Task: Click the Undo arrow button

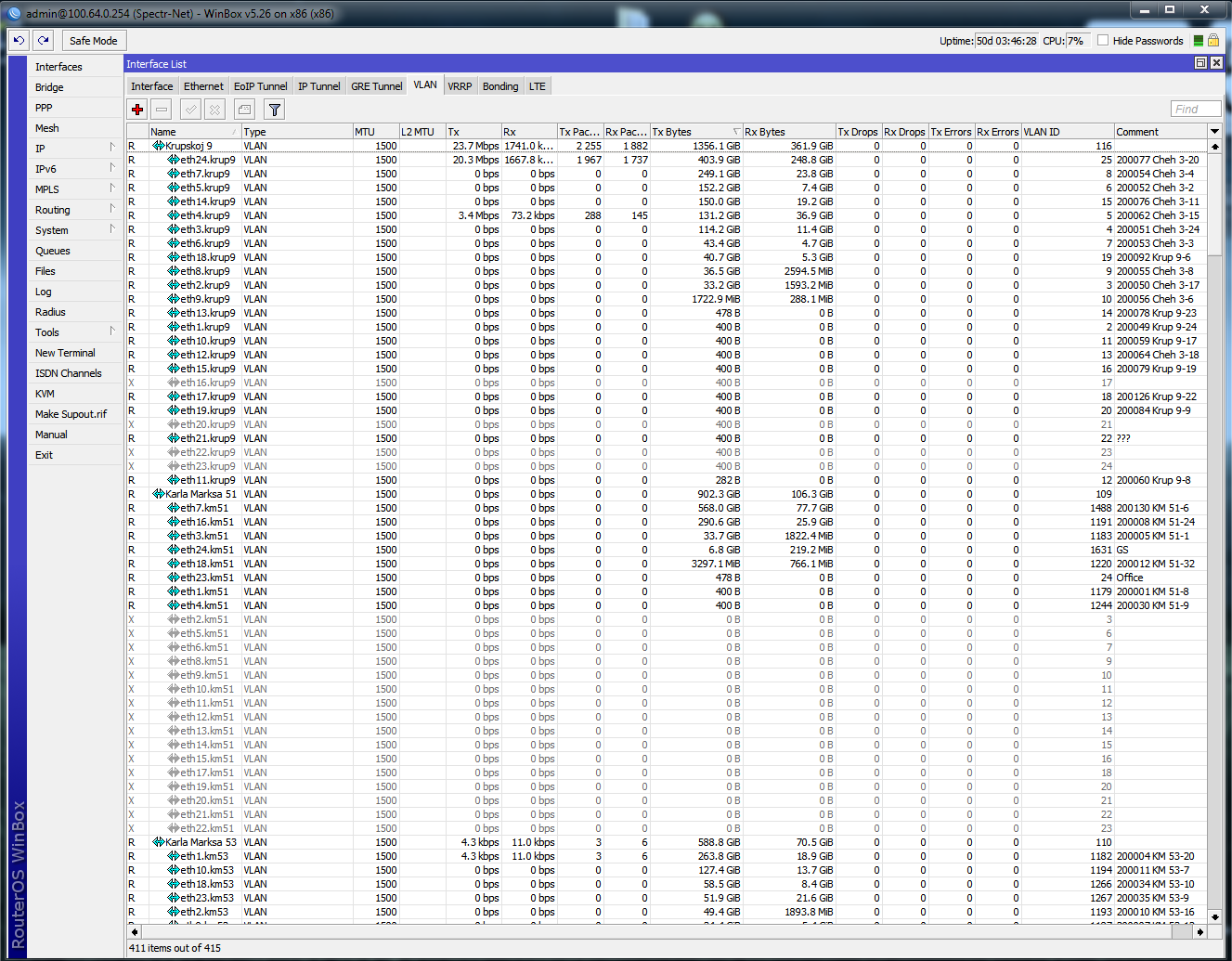Action: (x=19, y=40)
